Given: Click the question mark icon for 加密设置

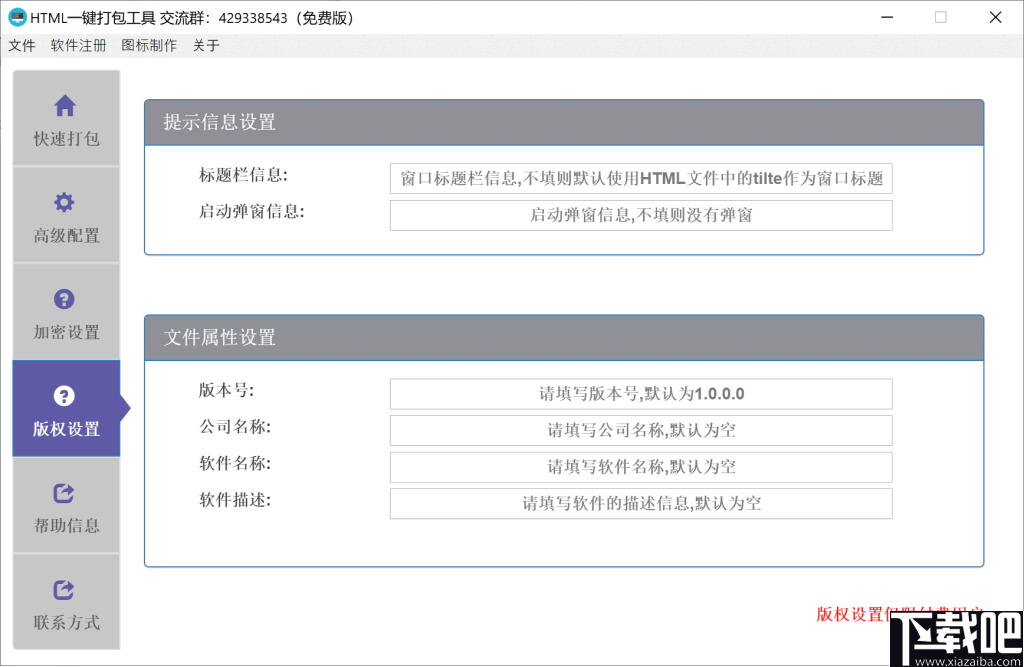Looking at the screenshot, I should point(64,297).
